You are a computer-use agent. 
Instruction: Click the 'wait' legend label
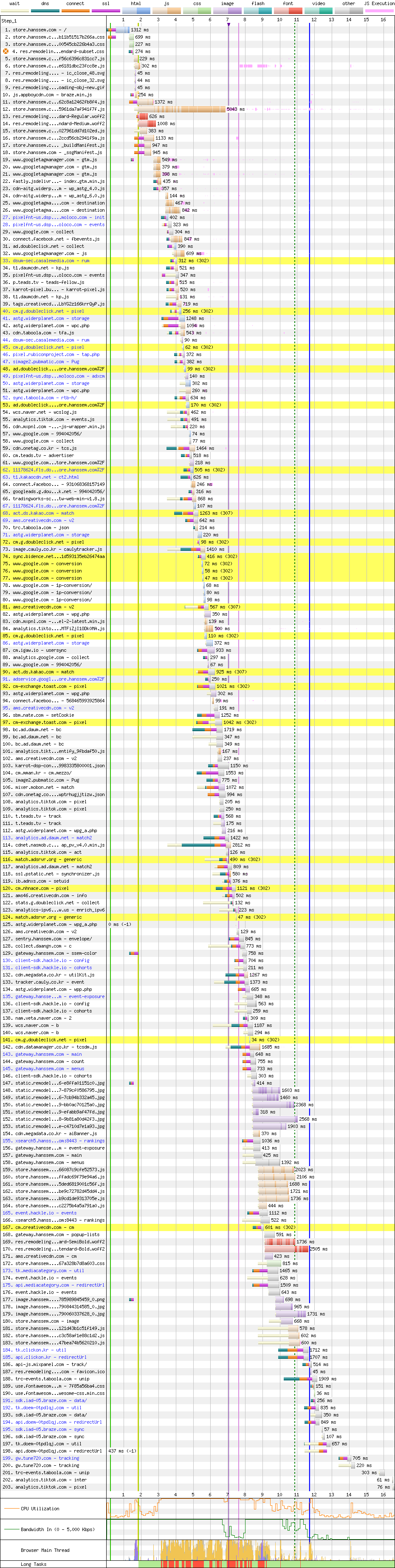14,4
